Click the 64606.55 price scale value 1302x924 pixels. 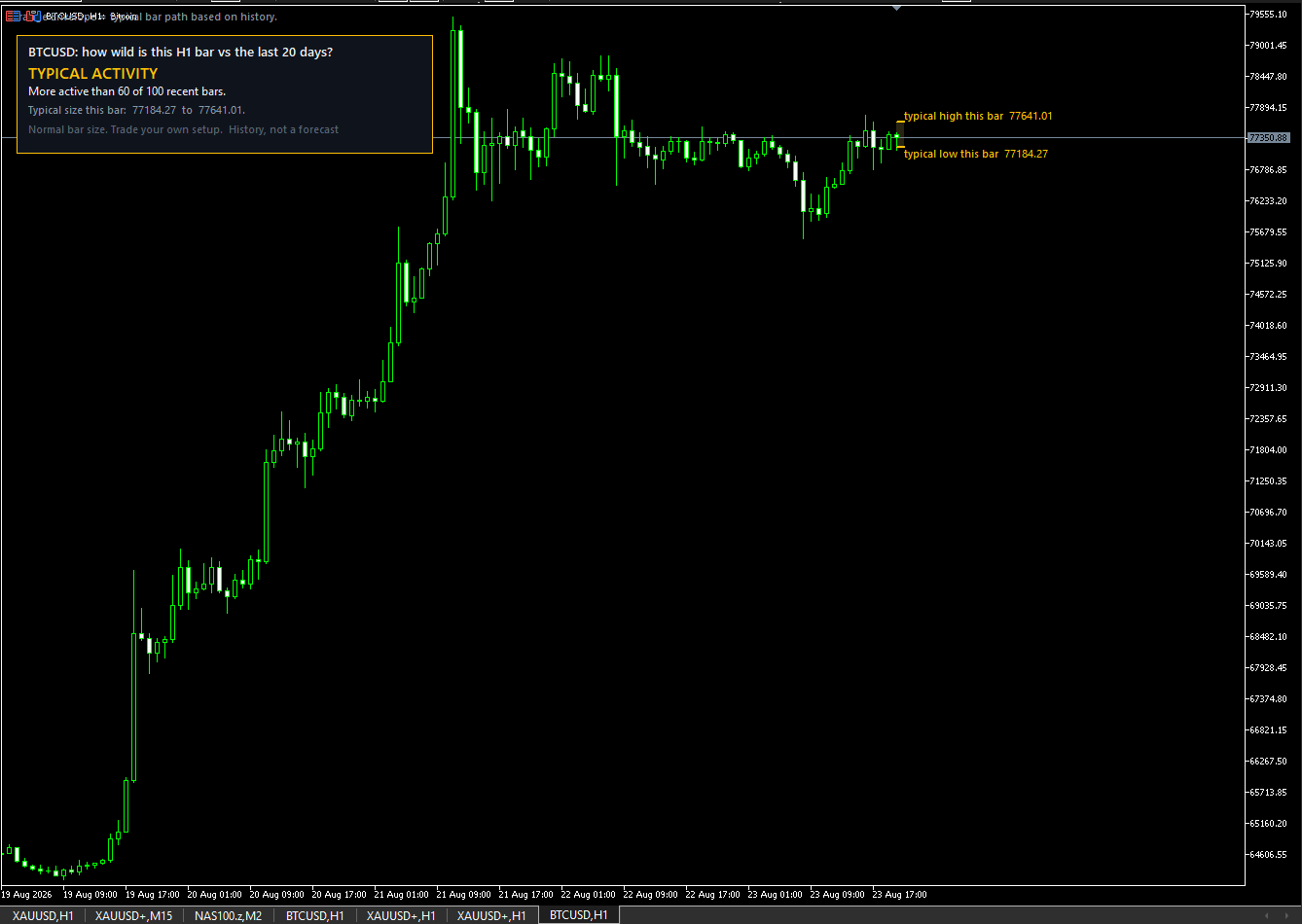point(1269,855)
